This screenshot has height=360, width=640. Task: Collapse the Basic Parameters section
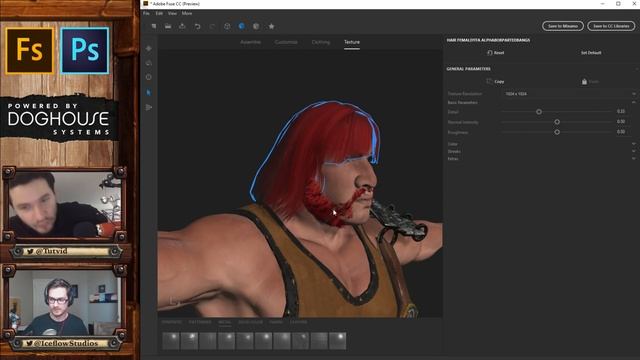(x=633, y=102)
